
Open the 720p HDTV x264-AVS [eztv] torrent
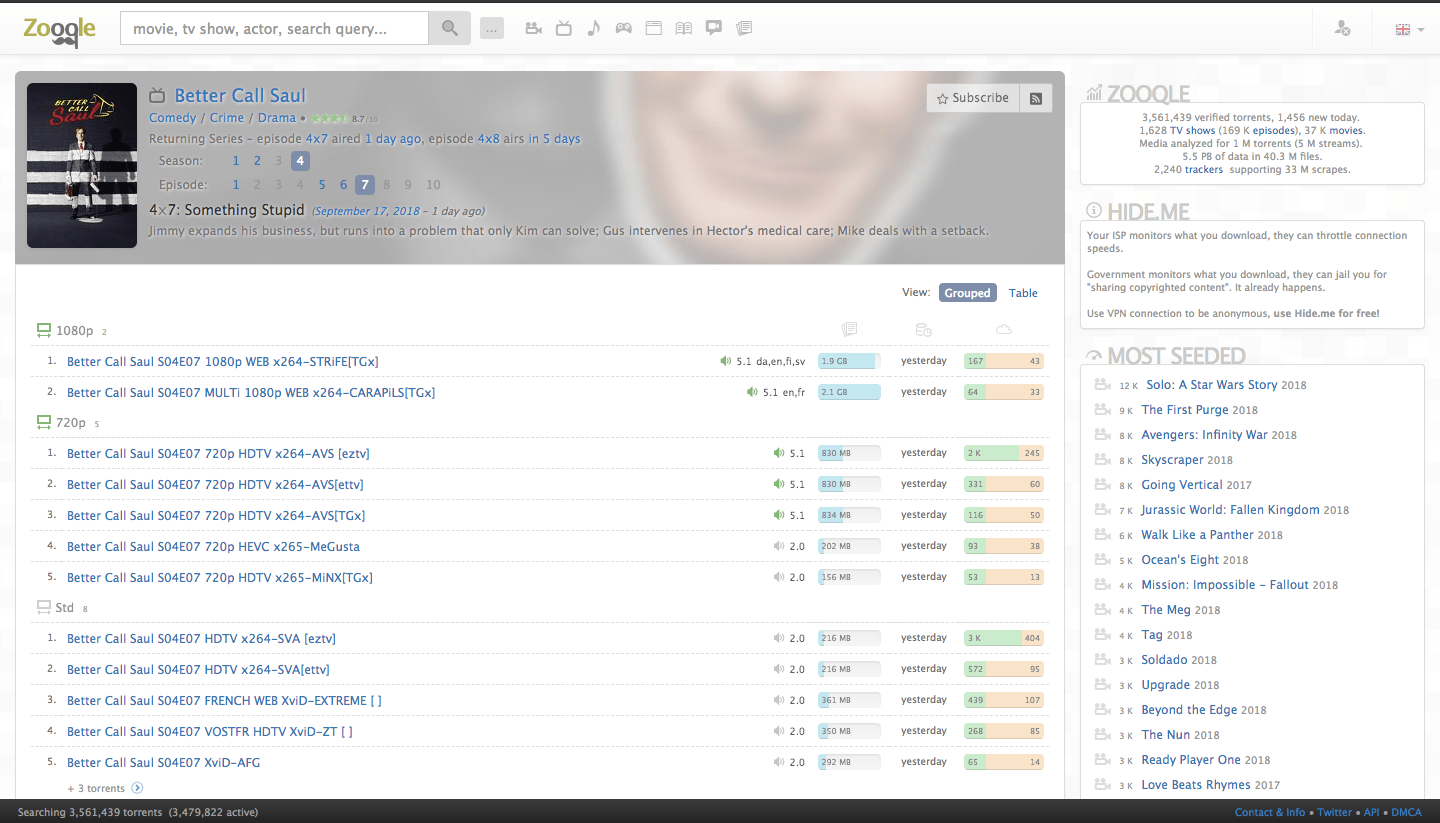pos(218,454)
